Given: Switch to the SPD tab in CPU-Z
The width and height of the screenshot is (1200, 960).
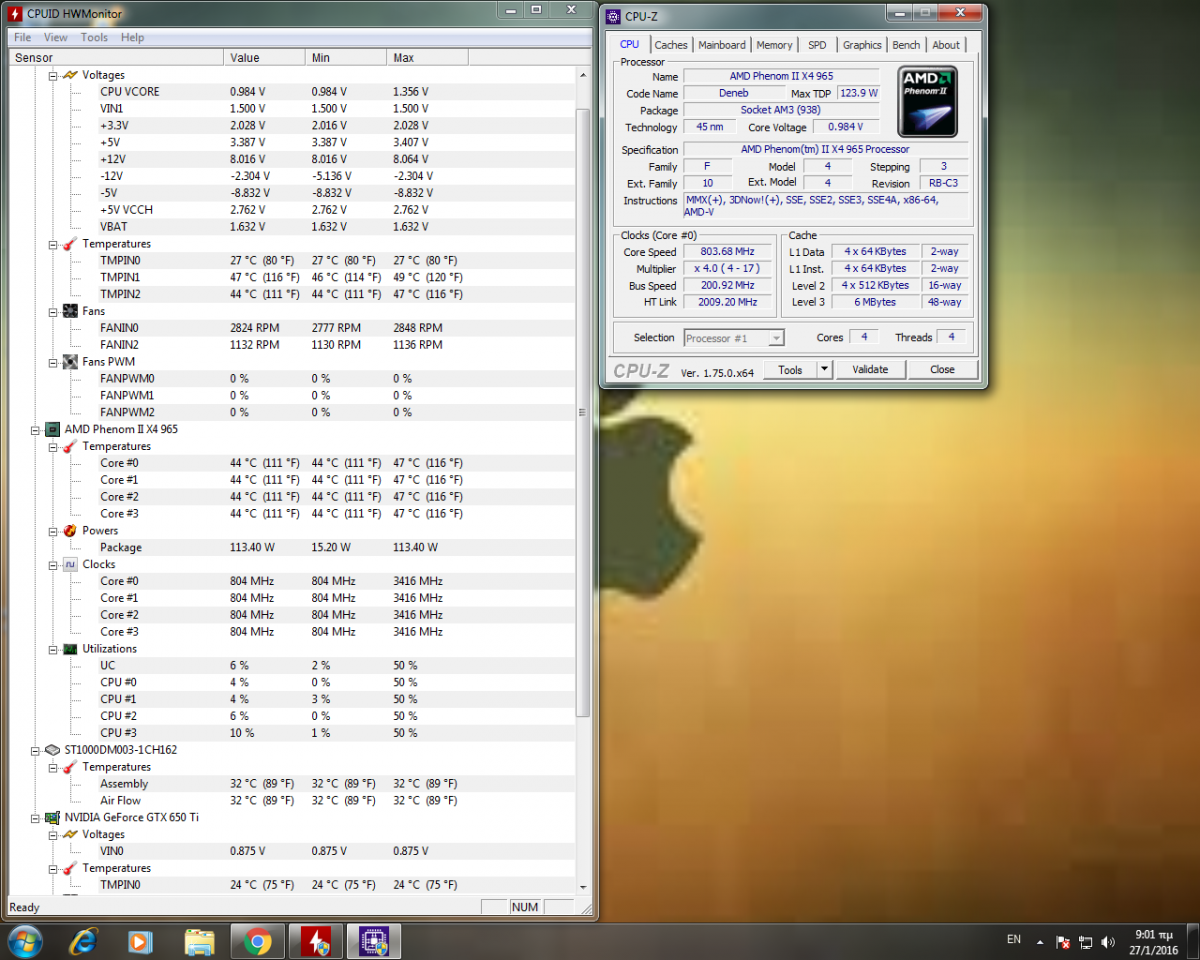Looking at the screenshot, I should [817, 45].
